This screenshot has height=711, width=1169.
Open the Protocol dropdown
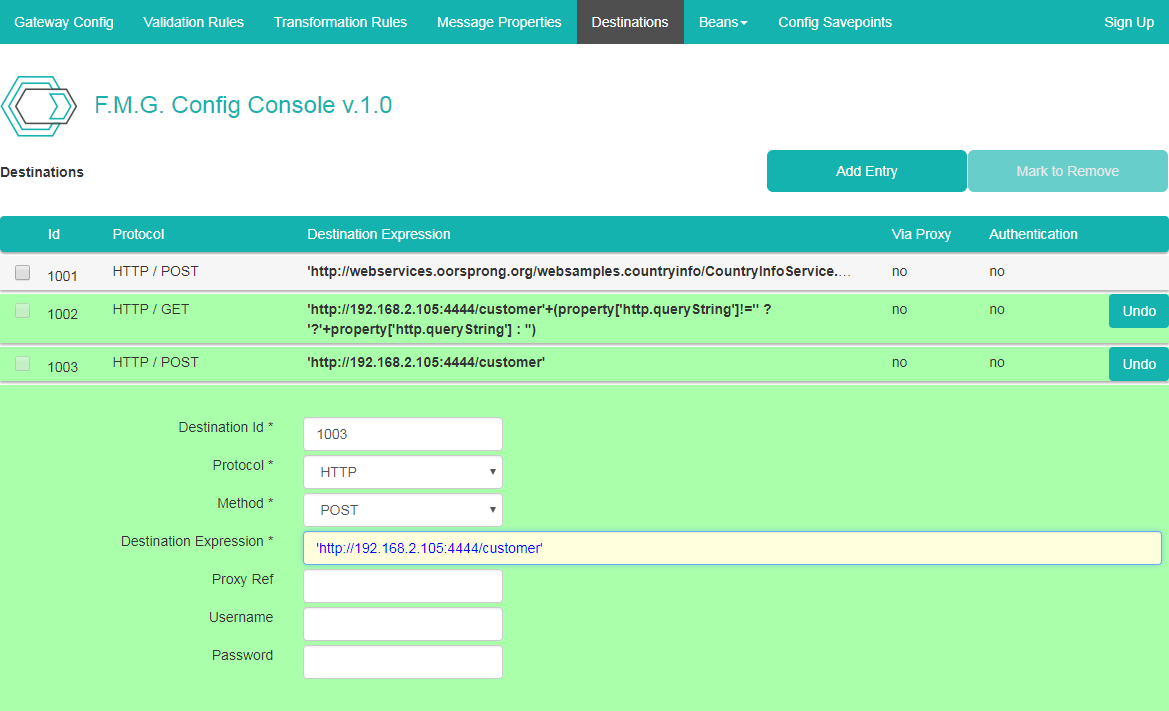(402, 472)
